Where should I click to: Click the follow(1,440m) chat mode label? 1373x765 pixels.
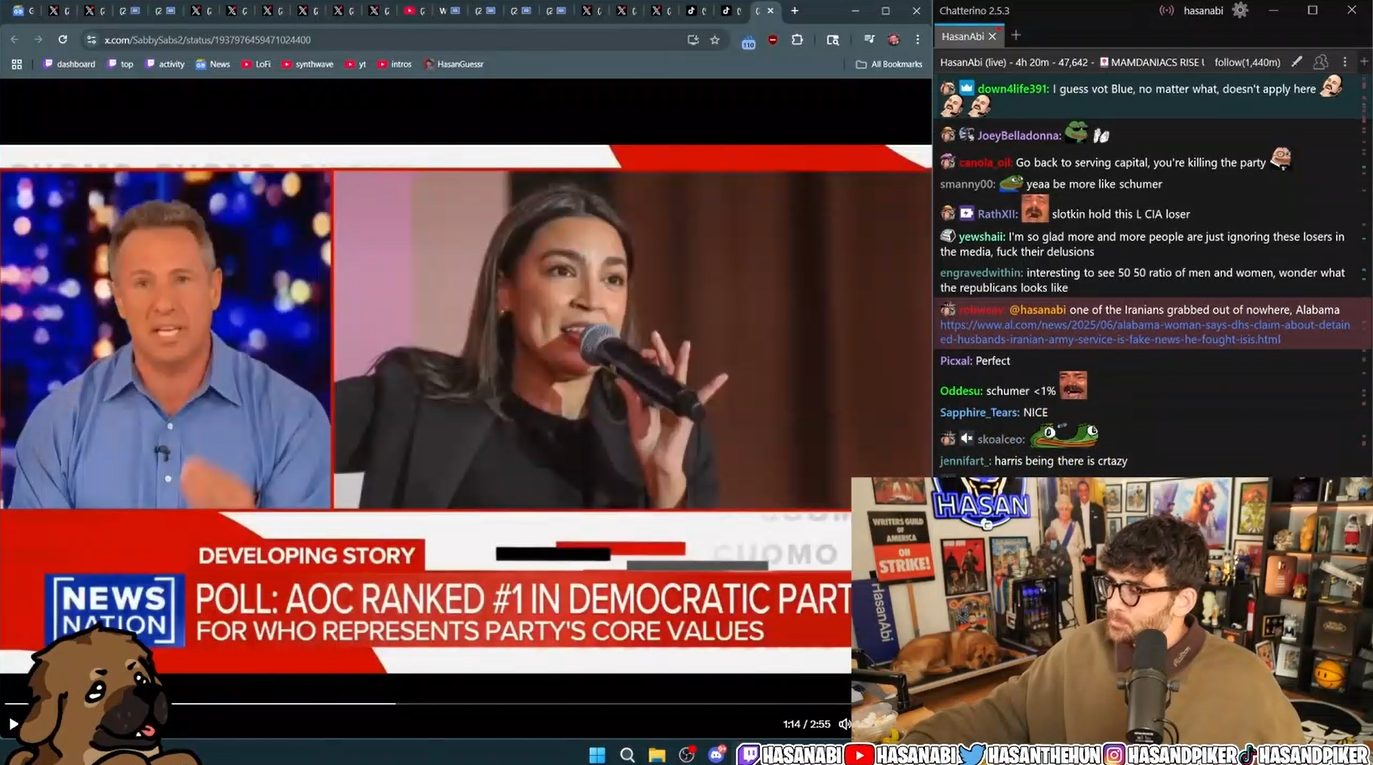point(1247,62)
